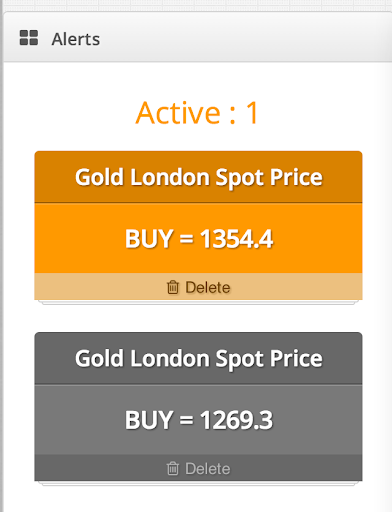Click the word Active in the orange heading
This screenshot has height=512, width=392.
(178, 113)
